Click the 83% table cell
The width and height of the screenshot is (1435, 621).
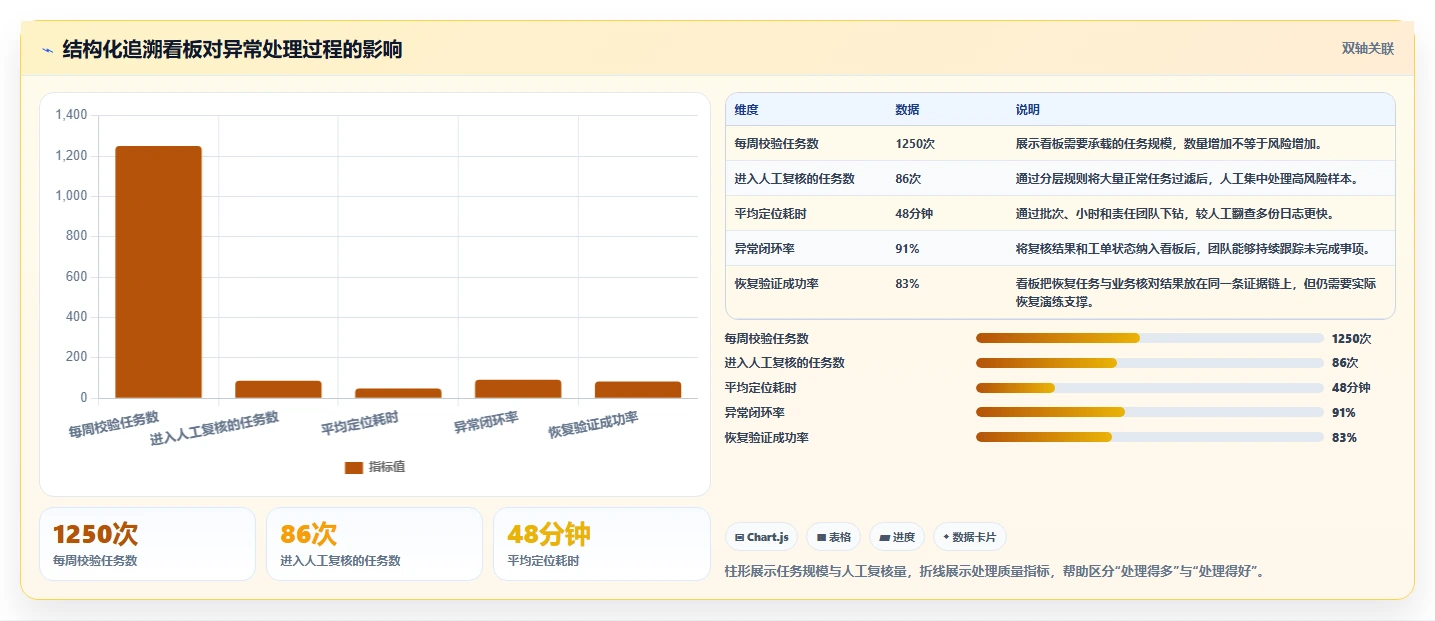tap(907, 284)
